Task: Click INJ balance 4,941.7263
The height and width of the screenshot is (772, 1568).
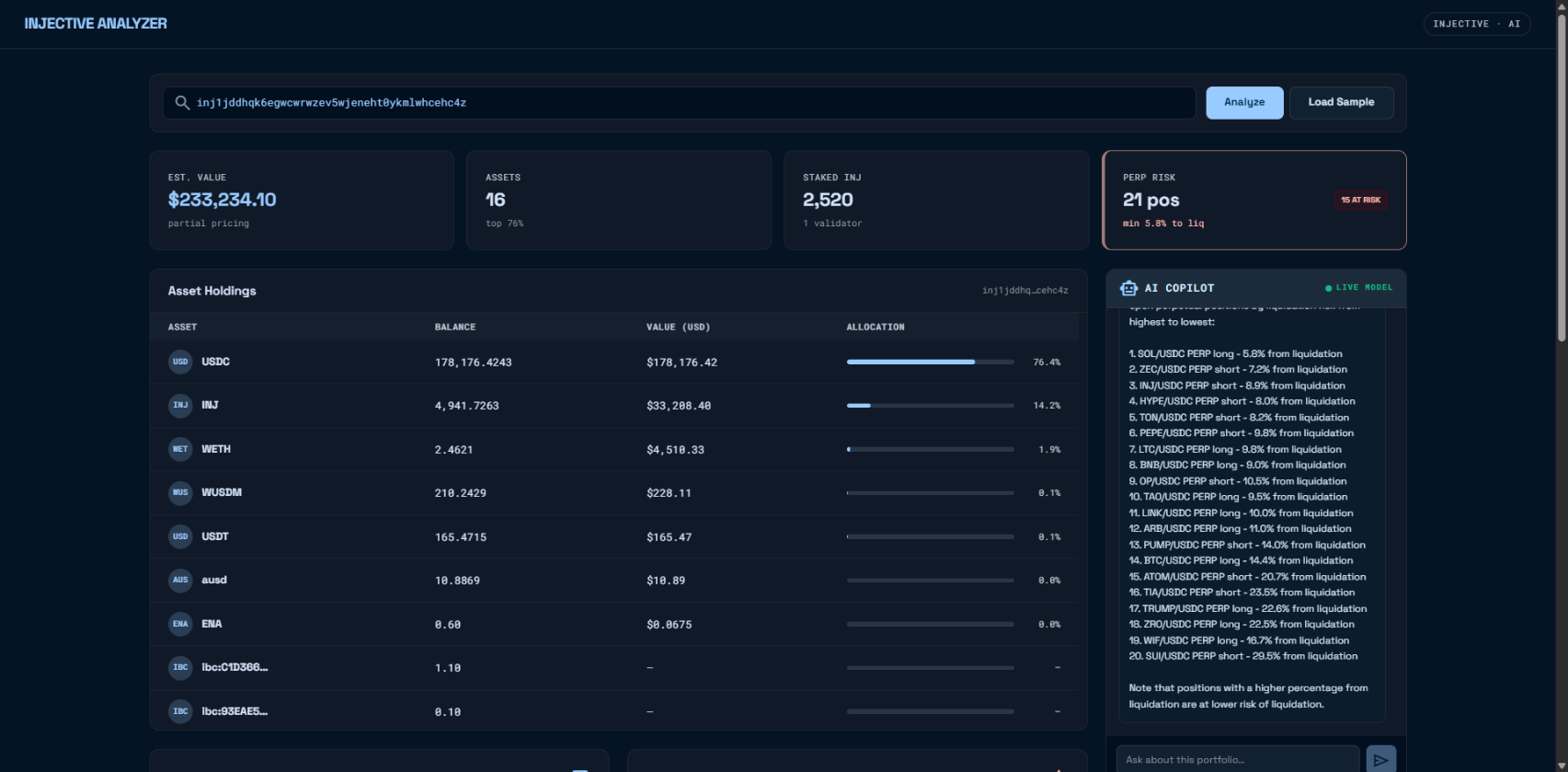Action: click(x=467, y=406)
